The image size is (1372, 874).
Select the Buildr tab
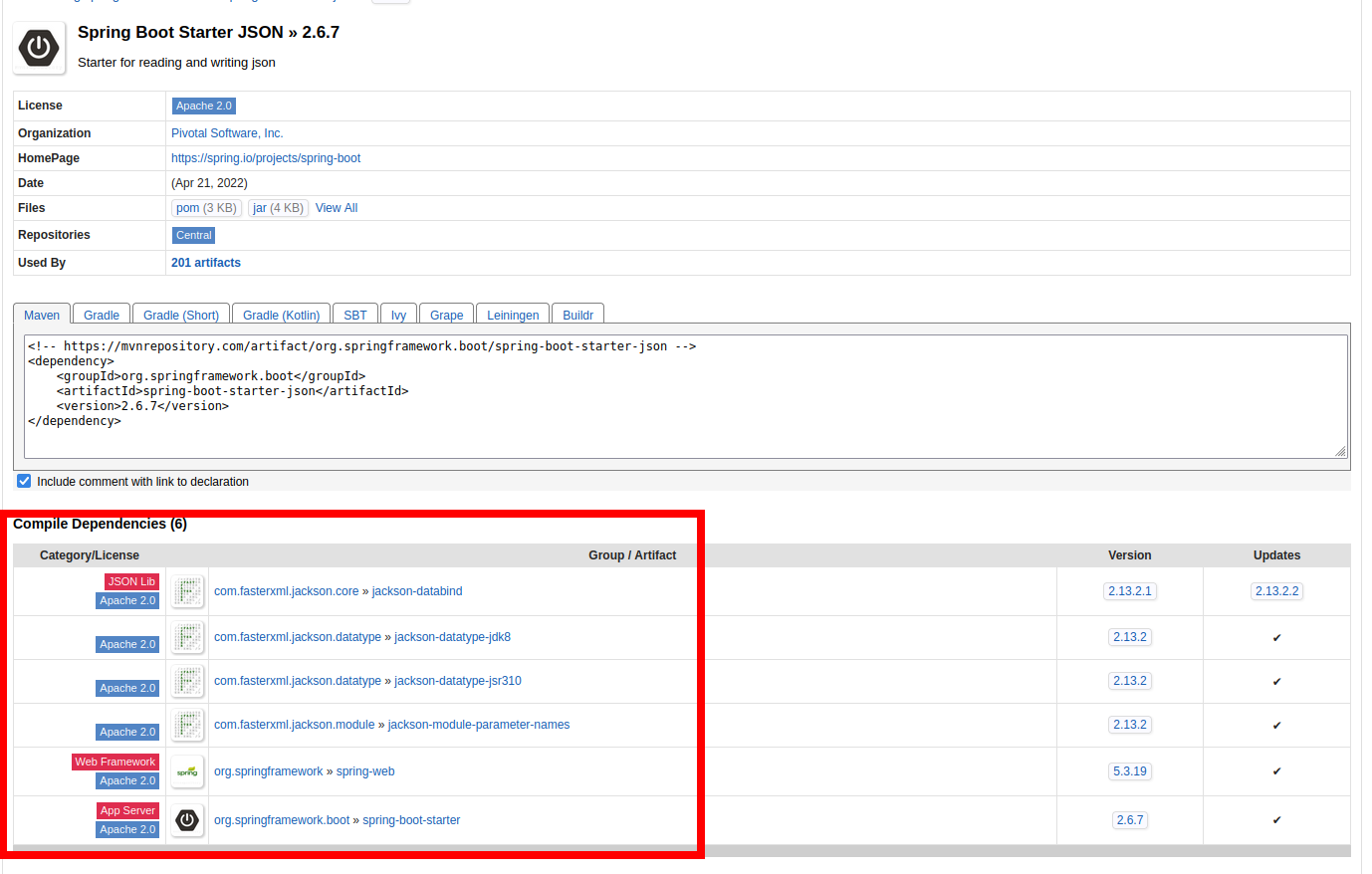[578, 315]
